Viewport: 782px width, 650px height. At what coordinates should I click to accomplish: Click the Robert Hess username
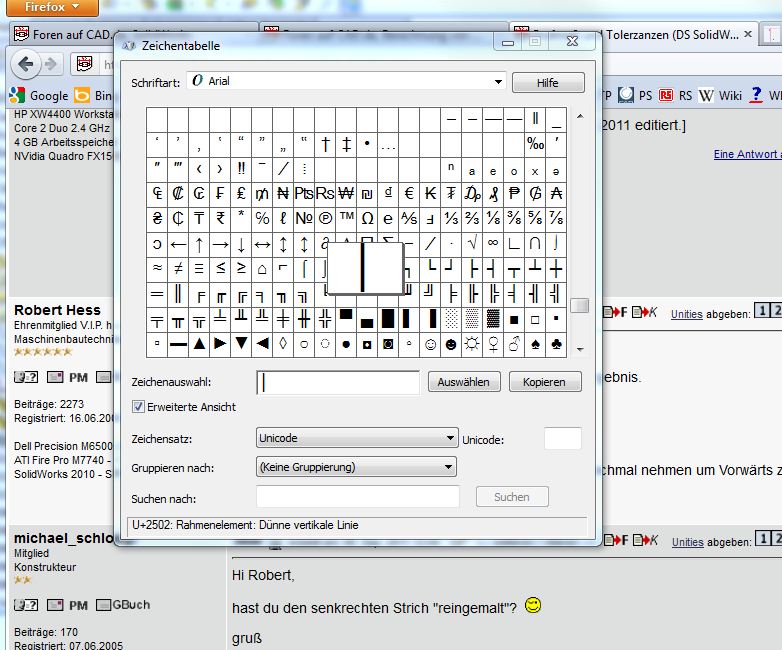[57, 310]
